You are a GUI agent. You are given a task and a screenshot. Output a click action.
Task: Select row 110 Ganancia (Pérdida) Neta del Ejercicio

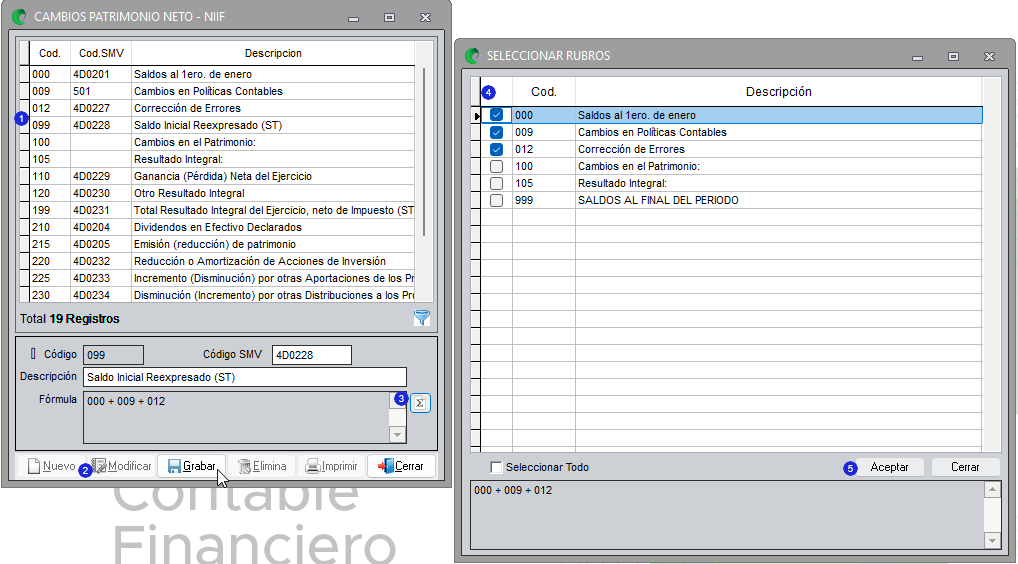click(x=222, y=176)
